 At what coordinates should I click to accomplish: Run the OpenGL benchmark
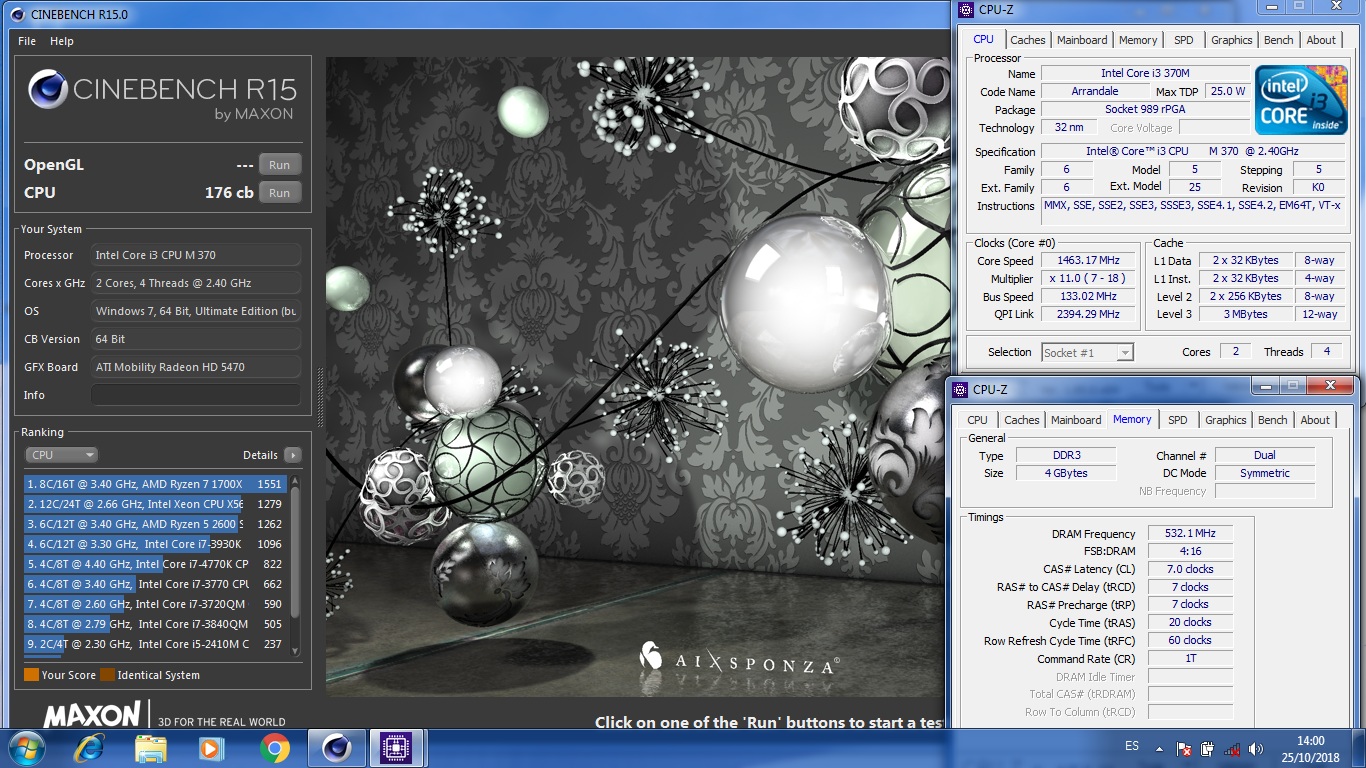click(x=279, y=165)
